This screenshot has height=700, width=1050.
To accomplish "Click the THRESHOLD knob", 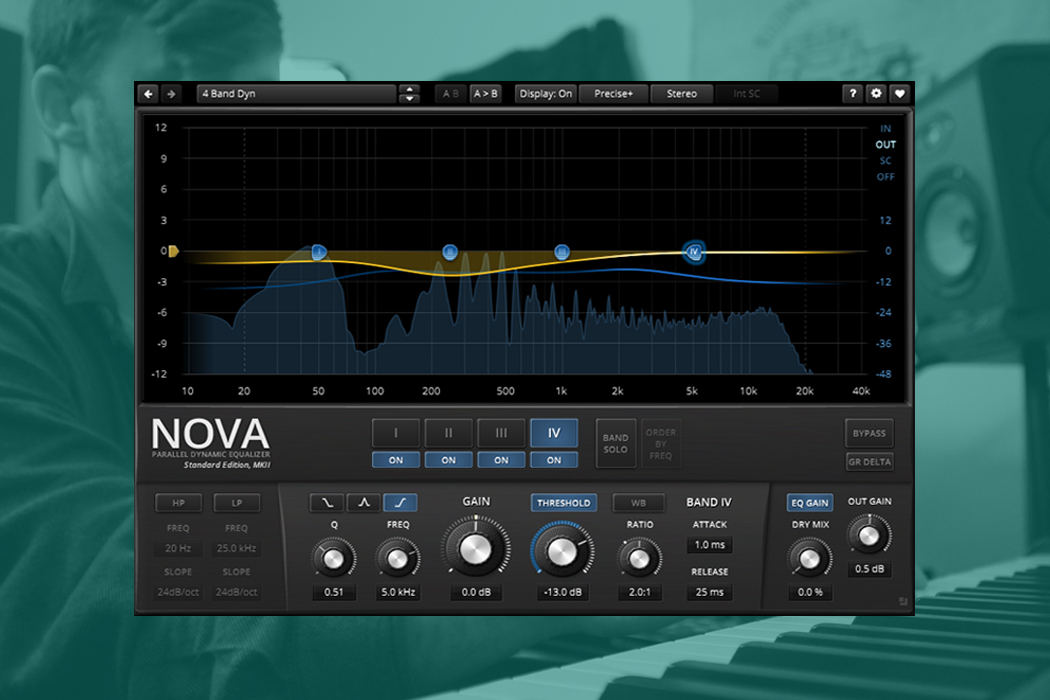I will point(562,552).
